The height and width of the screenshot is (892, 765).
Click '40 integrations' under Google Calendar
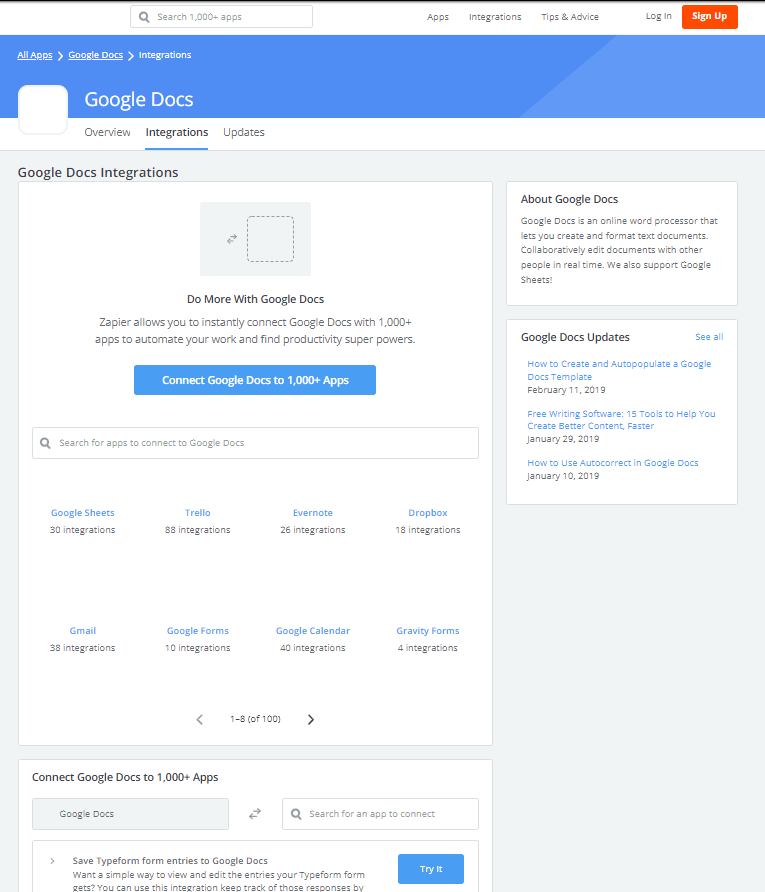(313, 648)
